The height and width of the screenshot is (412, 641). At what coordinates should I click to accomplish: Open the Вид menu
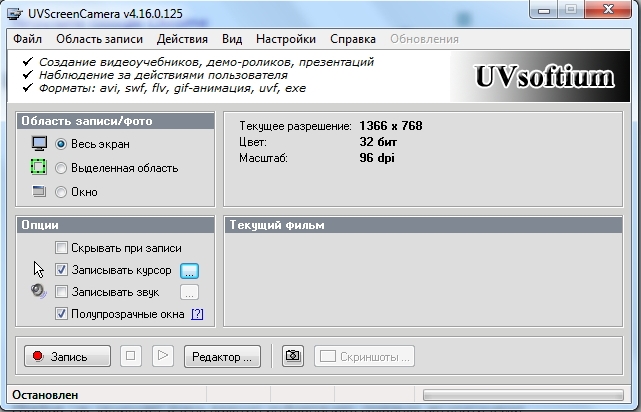232,39
